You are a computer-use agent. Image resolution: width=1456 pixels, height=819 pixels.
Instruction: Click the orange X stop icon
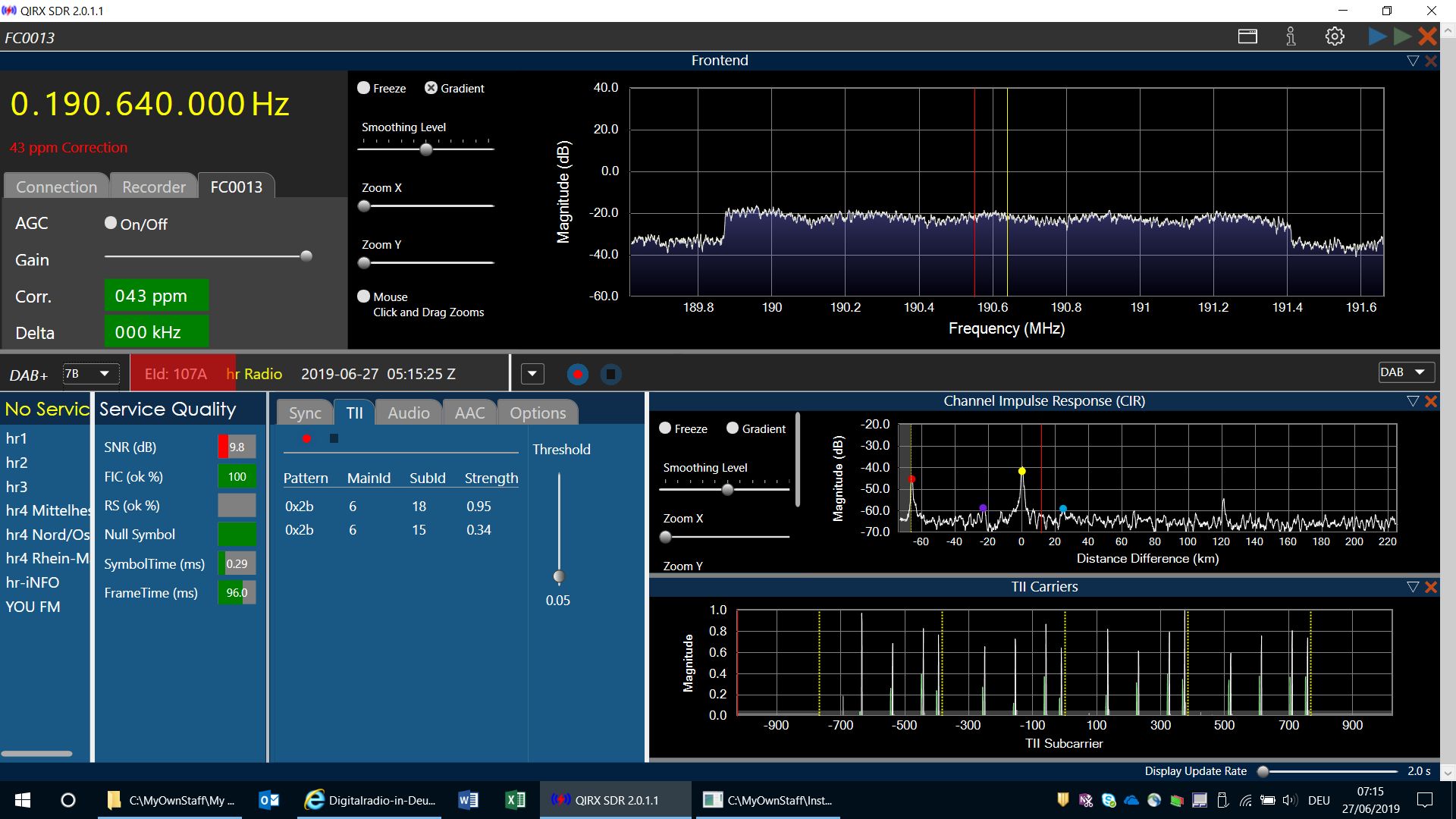1427,36
